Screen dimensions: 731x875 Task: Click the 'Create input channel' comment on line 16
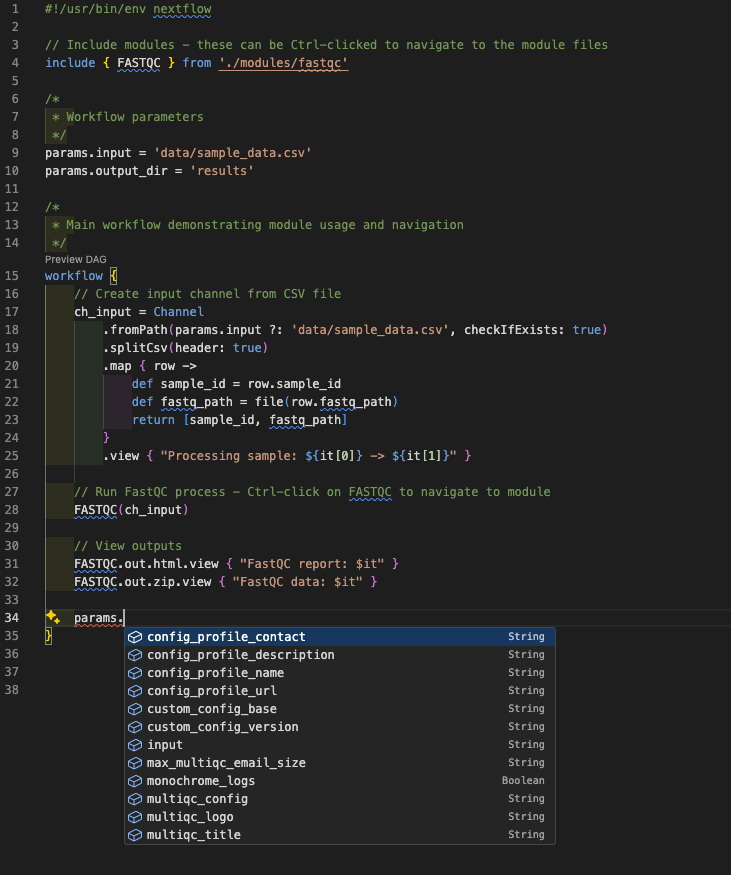[x=208, y=294]
